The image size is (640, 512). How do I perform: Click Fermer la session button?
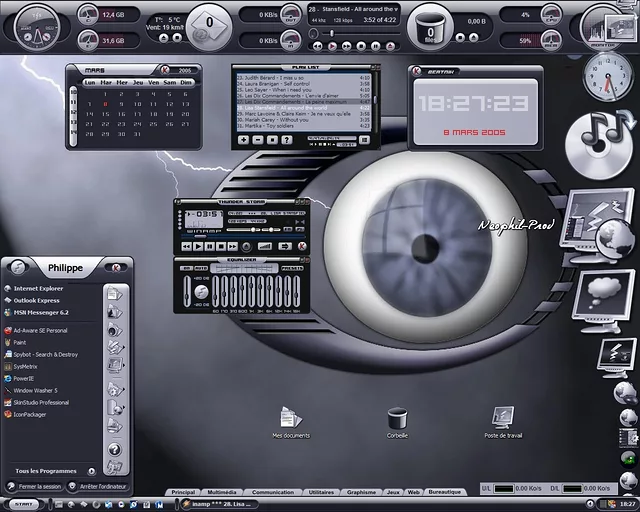pyautogui.click(x=36, y=486)
